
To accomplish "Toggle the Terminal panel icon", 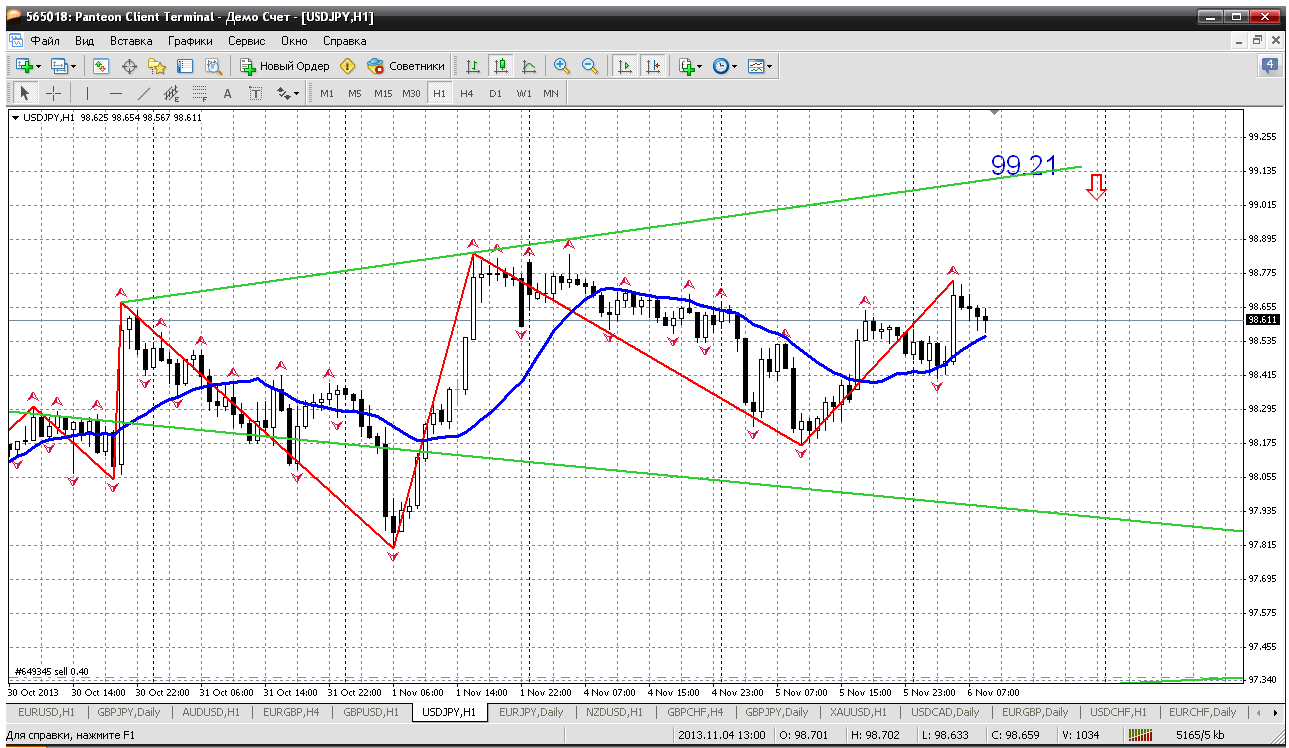I will (x=185, y=66).
